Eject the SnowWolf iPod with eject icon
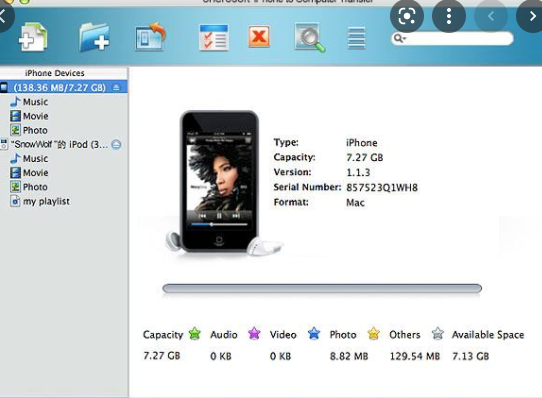Viewport: 542px width, 398px height. (x=116, y=144)
